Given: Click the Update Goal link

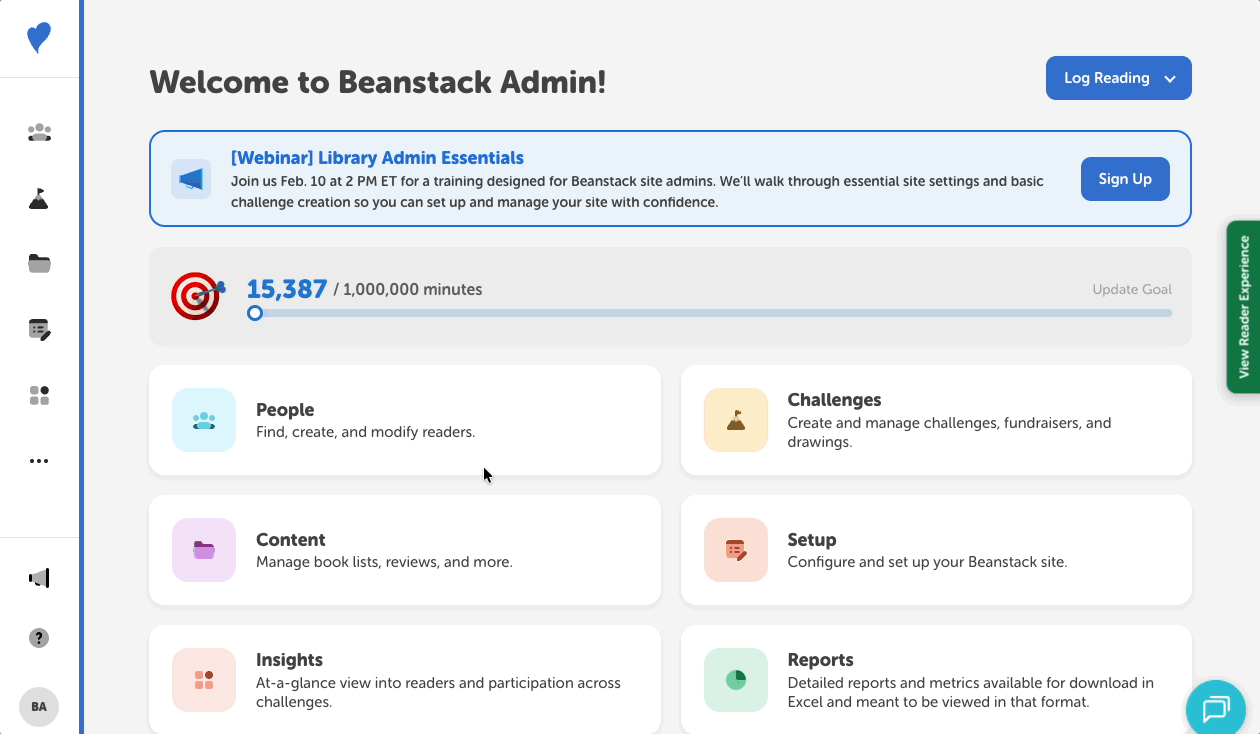Looking at the screenshot, I should click(1132, 289).
